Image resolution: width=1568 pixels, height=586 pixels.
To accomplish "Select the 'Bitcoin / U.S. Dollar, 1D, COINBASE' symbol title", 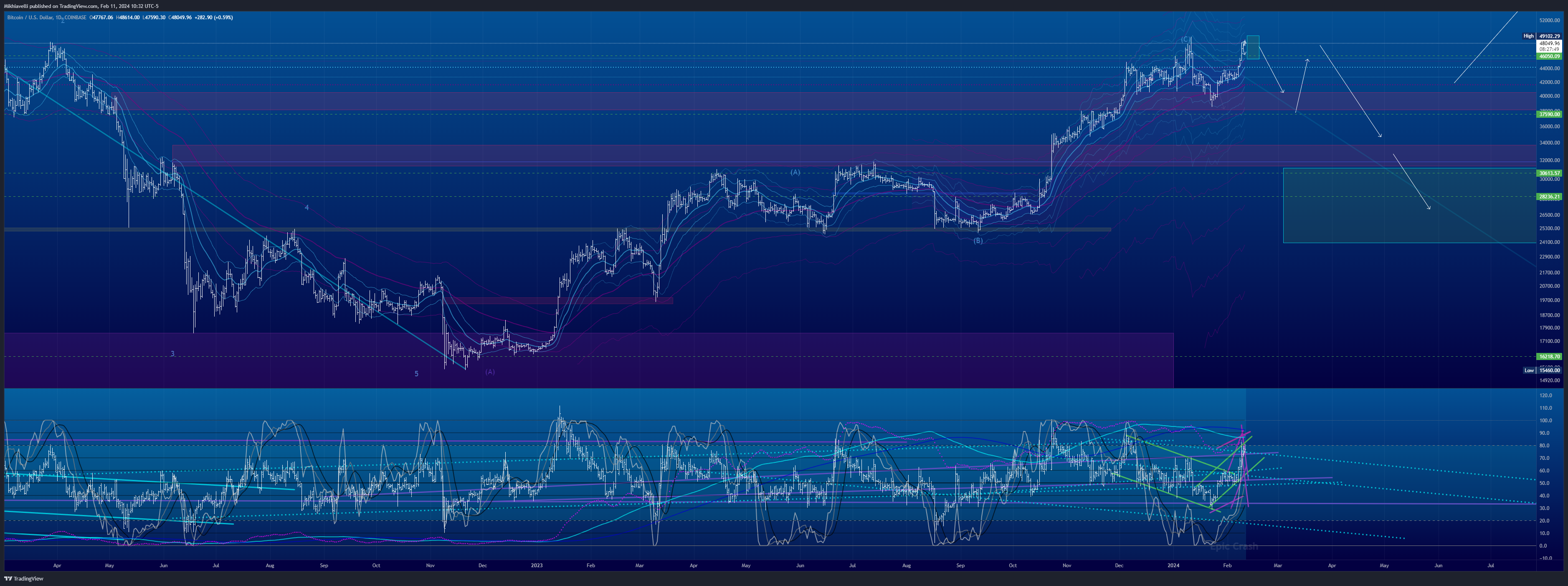I will pyautogui.click(x=46, y=18).
